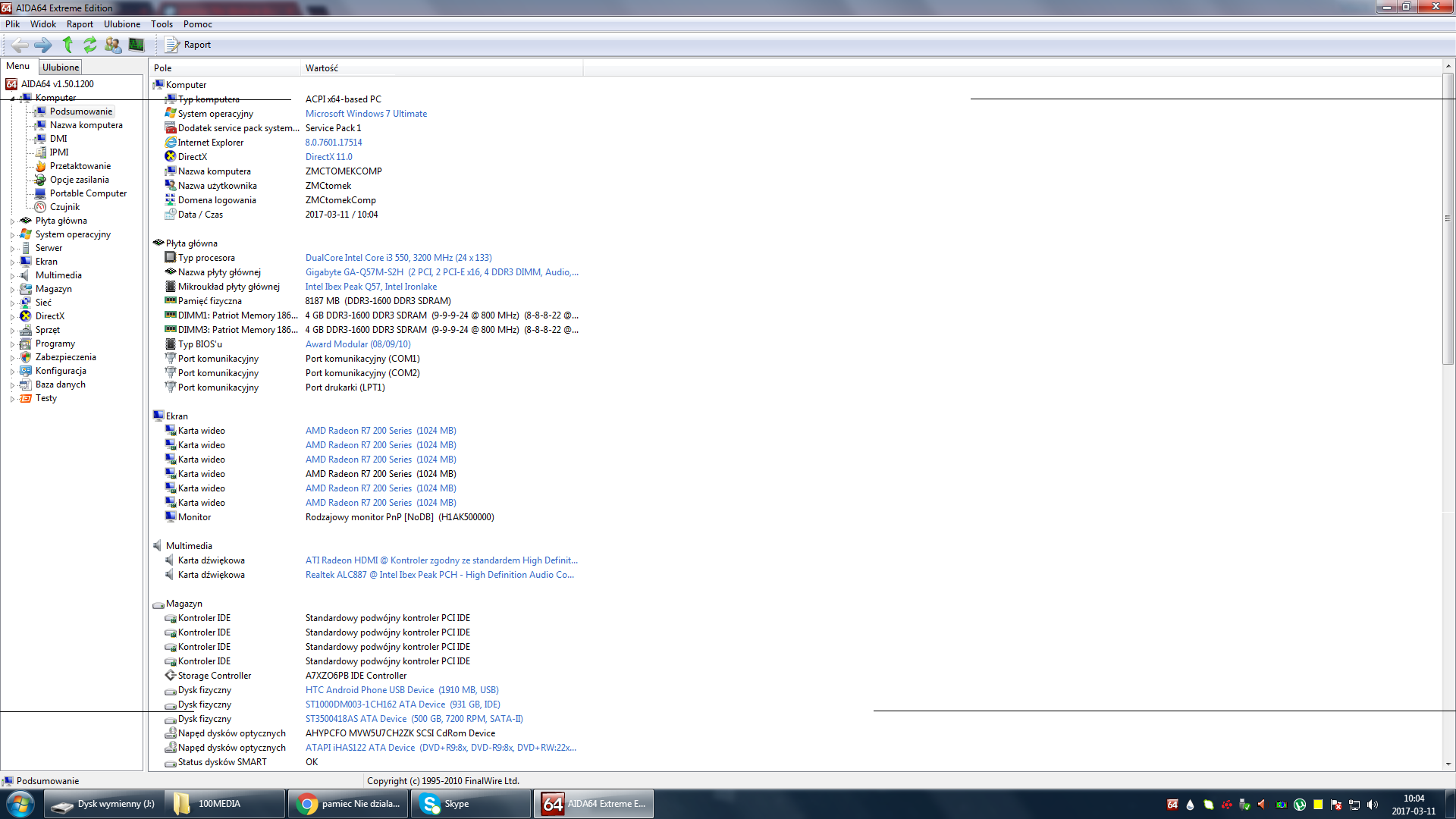Click the volume speaker tray icon
This screenshot has width=1456, height=819.
click(x=1372, y=805)
